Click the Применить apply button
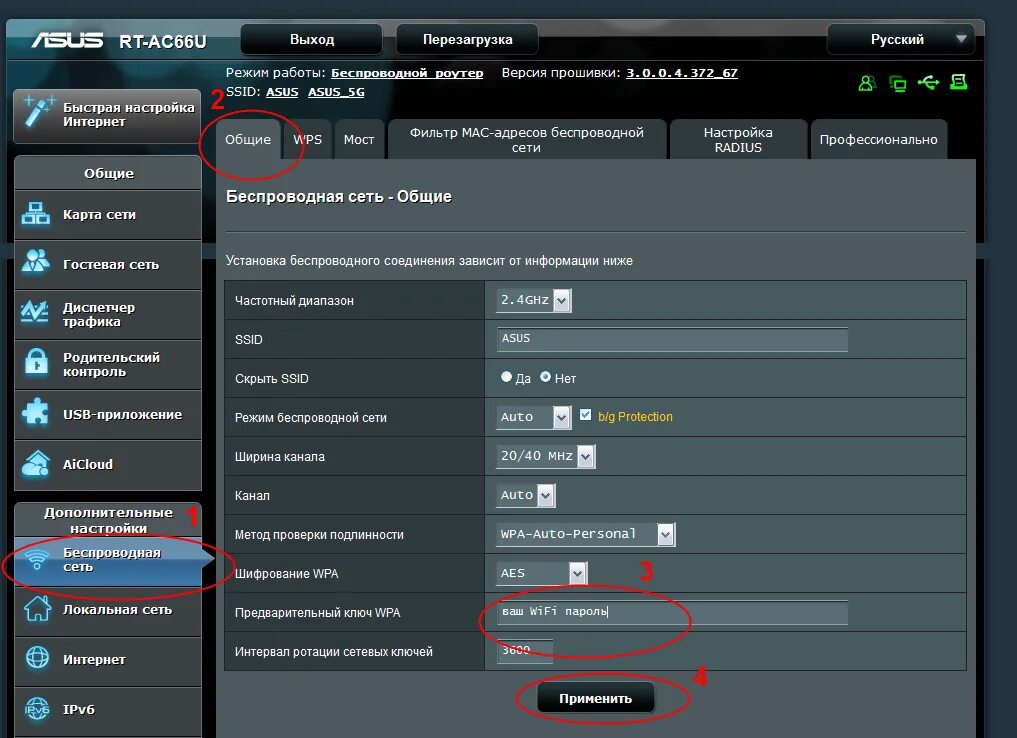Image resolution: width=1017 pixels, height=738 pixels. [595, 698]
